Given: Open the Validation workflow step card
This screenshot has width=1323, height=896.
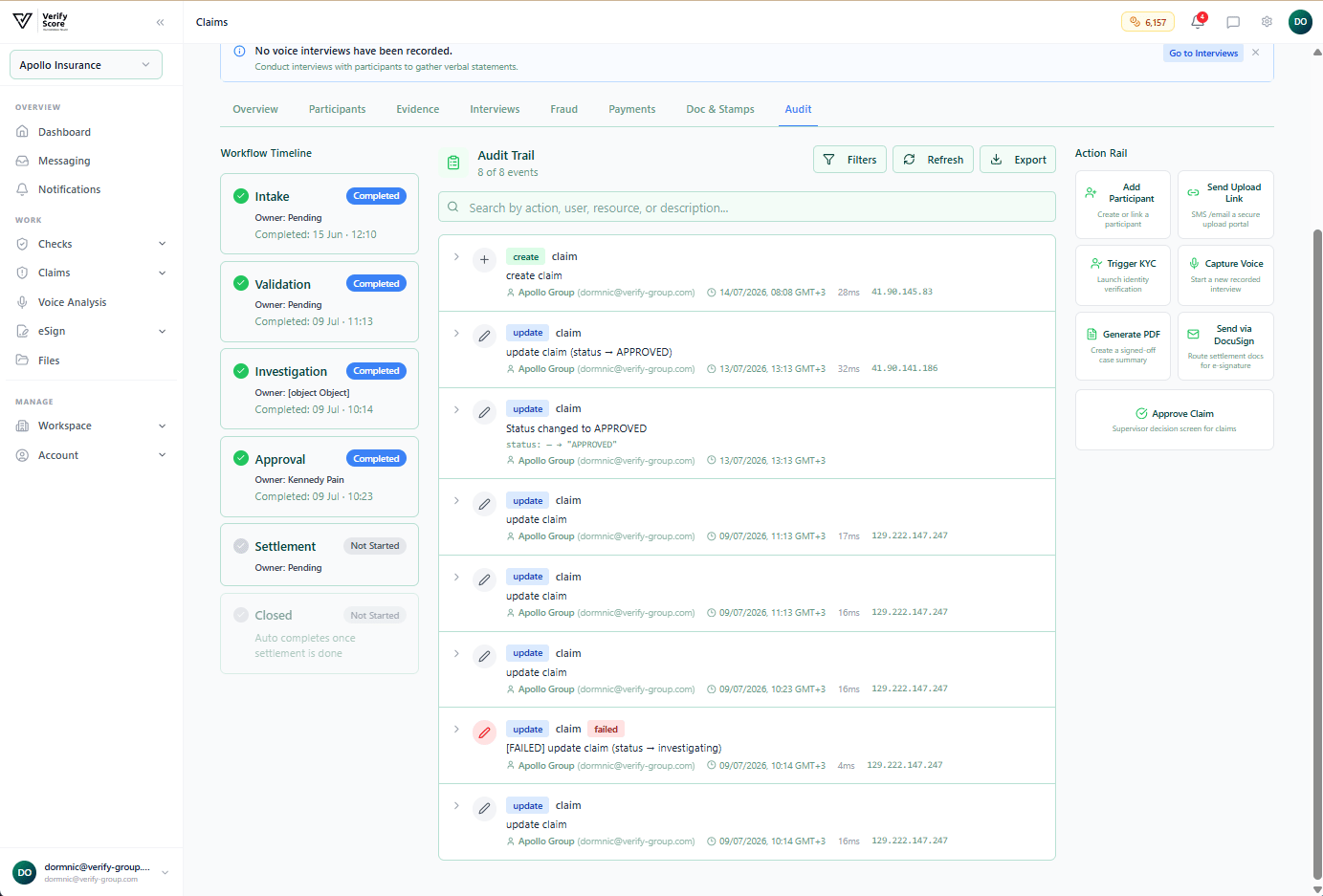Looking at the screenshot, I should pyautogui.click(x=320, y=301).
